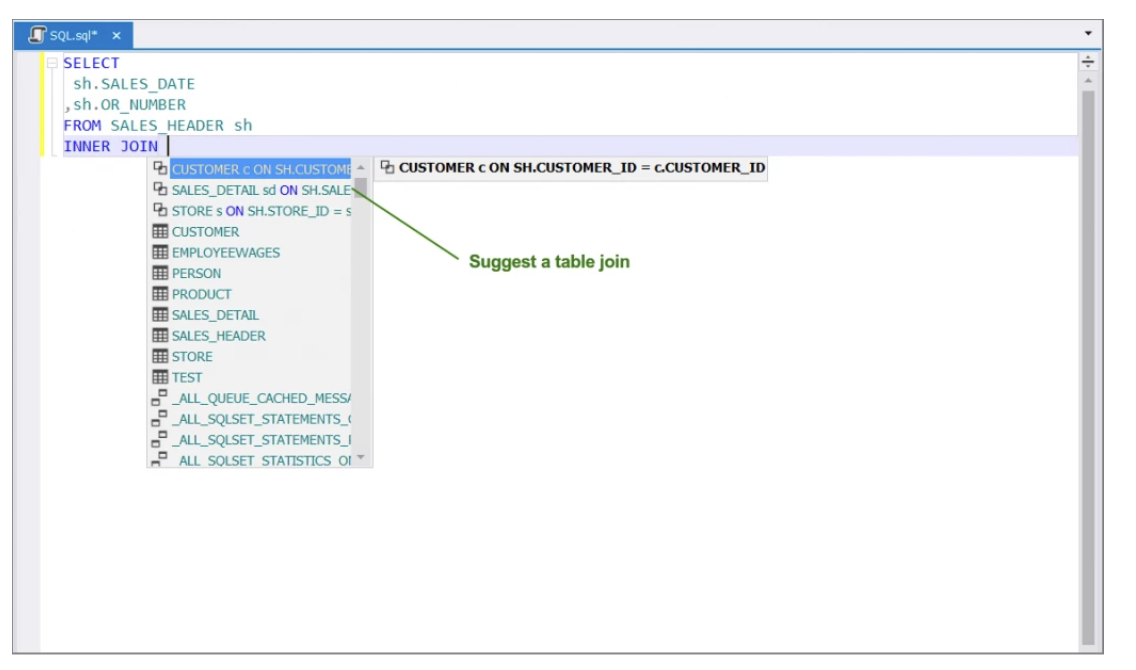Select the SQL.sql* document tab

(72, 35)
